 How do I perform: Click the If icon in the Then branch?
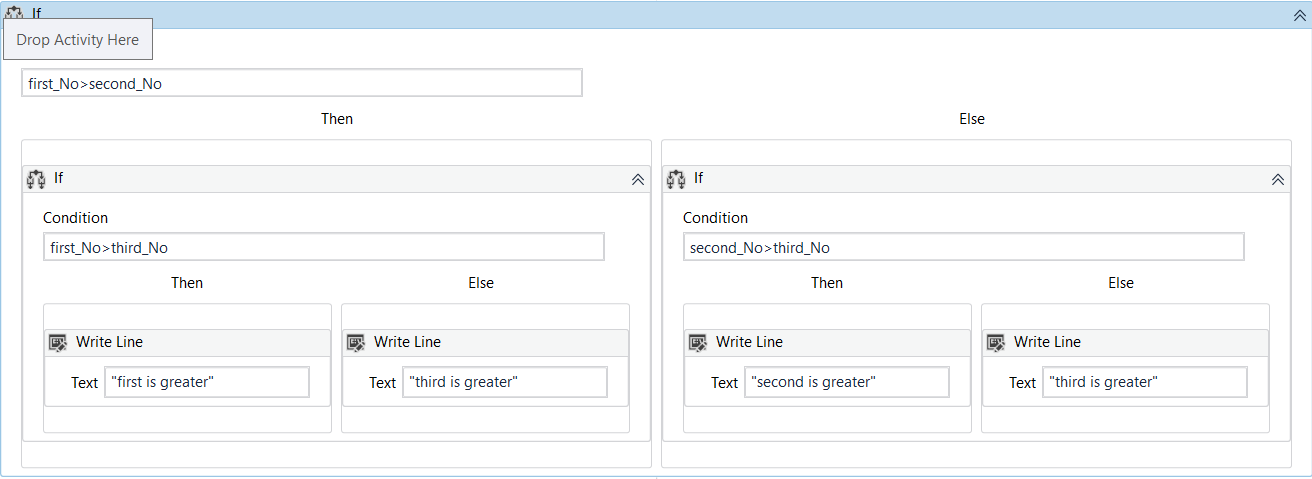point(36,179)
